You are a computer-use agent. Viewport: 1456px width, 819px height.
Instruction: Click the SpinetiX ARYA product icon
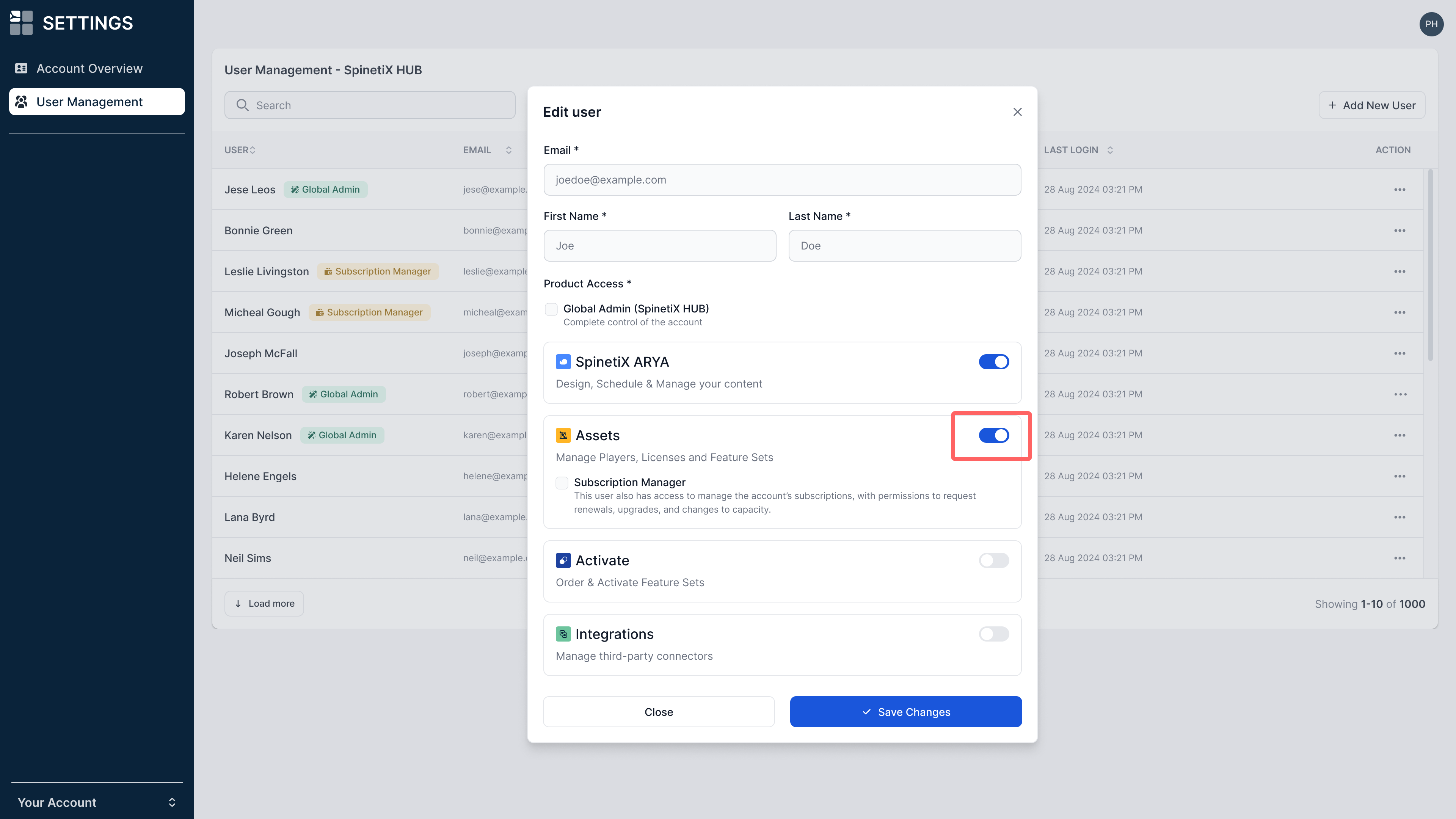(563, 362)
